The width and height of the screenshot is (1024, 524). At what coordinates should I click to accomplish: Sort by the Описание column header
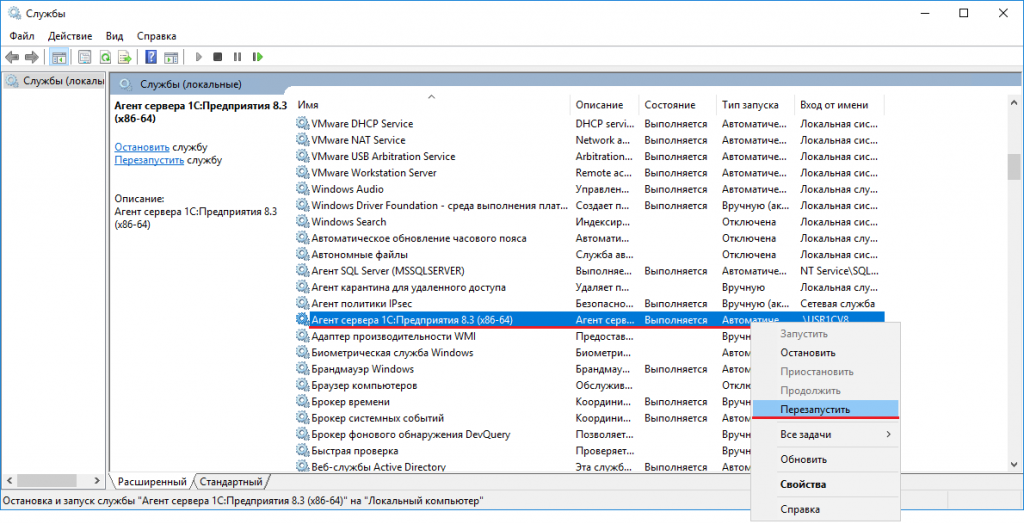pos(605,105)
